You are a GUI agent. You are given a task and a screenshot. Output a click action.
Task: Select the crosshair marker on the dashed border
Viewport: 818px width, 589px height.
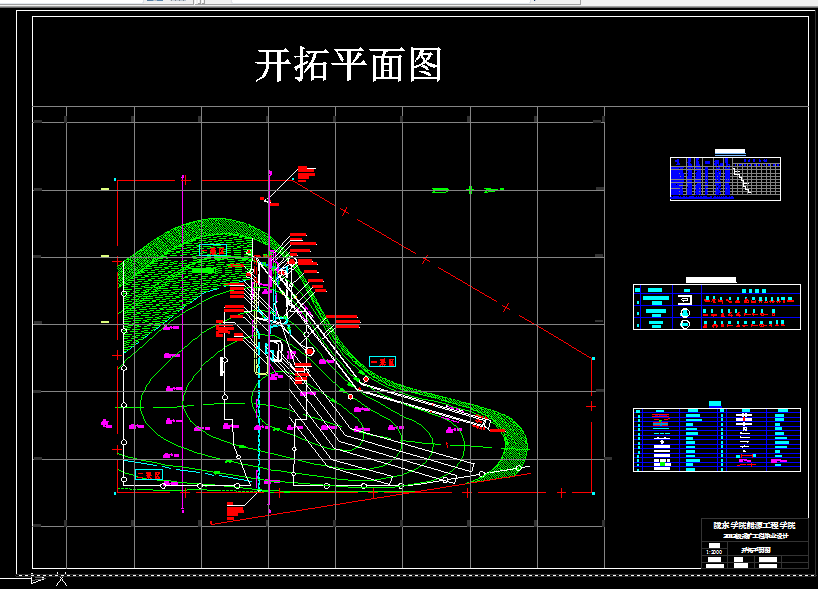coord(62,579)
